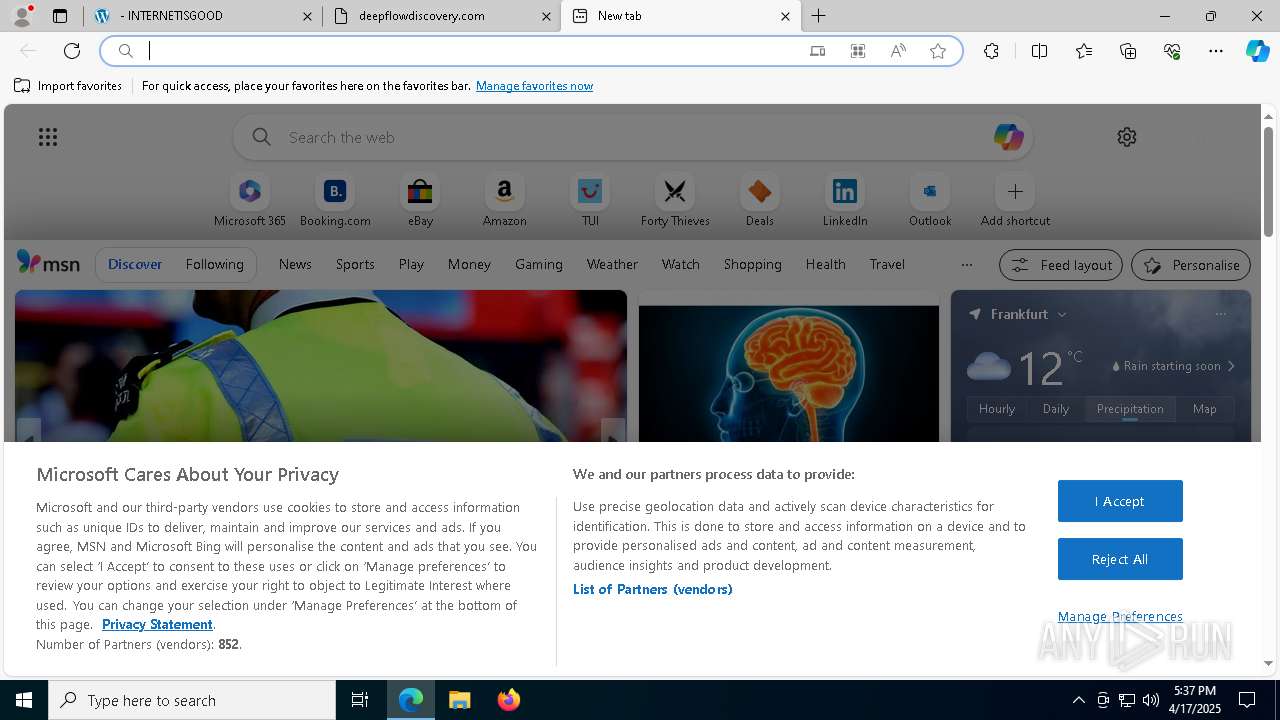Open the Sports category
The width and height of the screenshot is (1280, 720).
pyautogui.click(x=355, y=265)
